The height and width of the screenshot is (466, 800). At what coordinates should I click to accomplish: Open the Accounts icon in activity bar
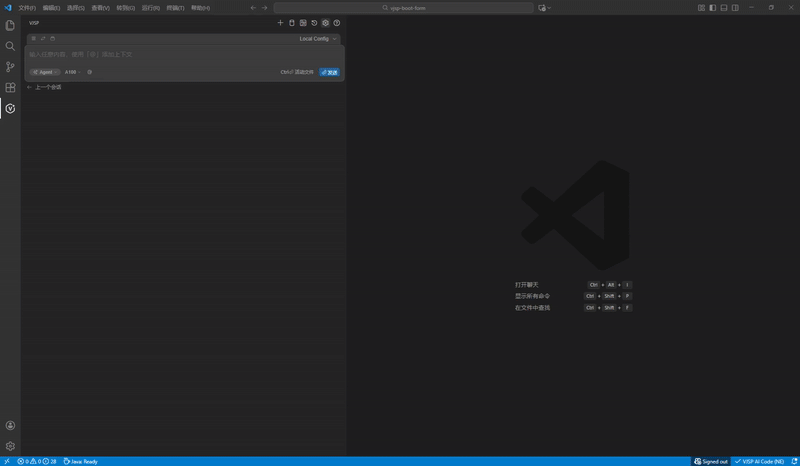tap(10, 425)
